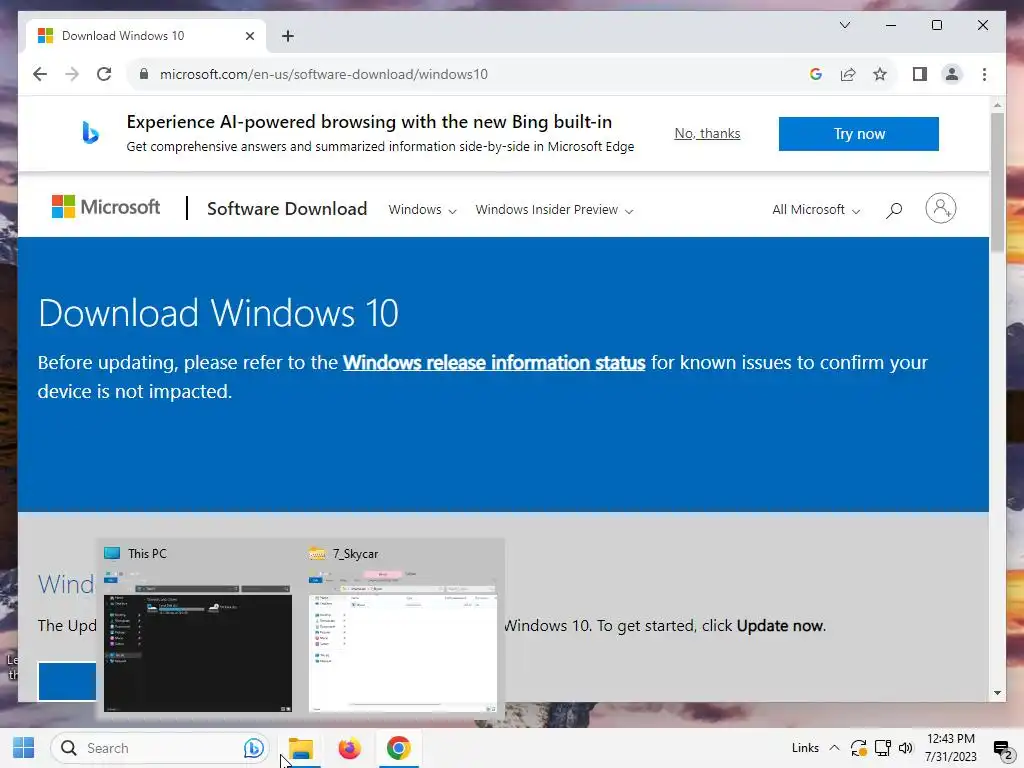
Task: Go back to the previous page
Action: [x=40, y=74]
